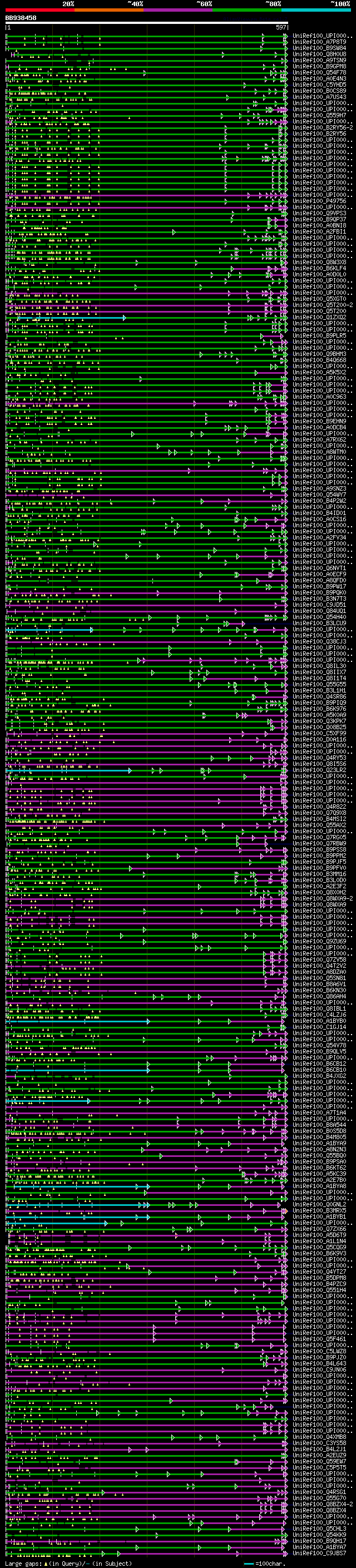Select hit UniRef100_Q4R822

[x=319, y=807]
